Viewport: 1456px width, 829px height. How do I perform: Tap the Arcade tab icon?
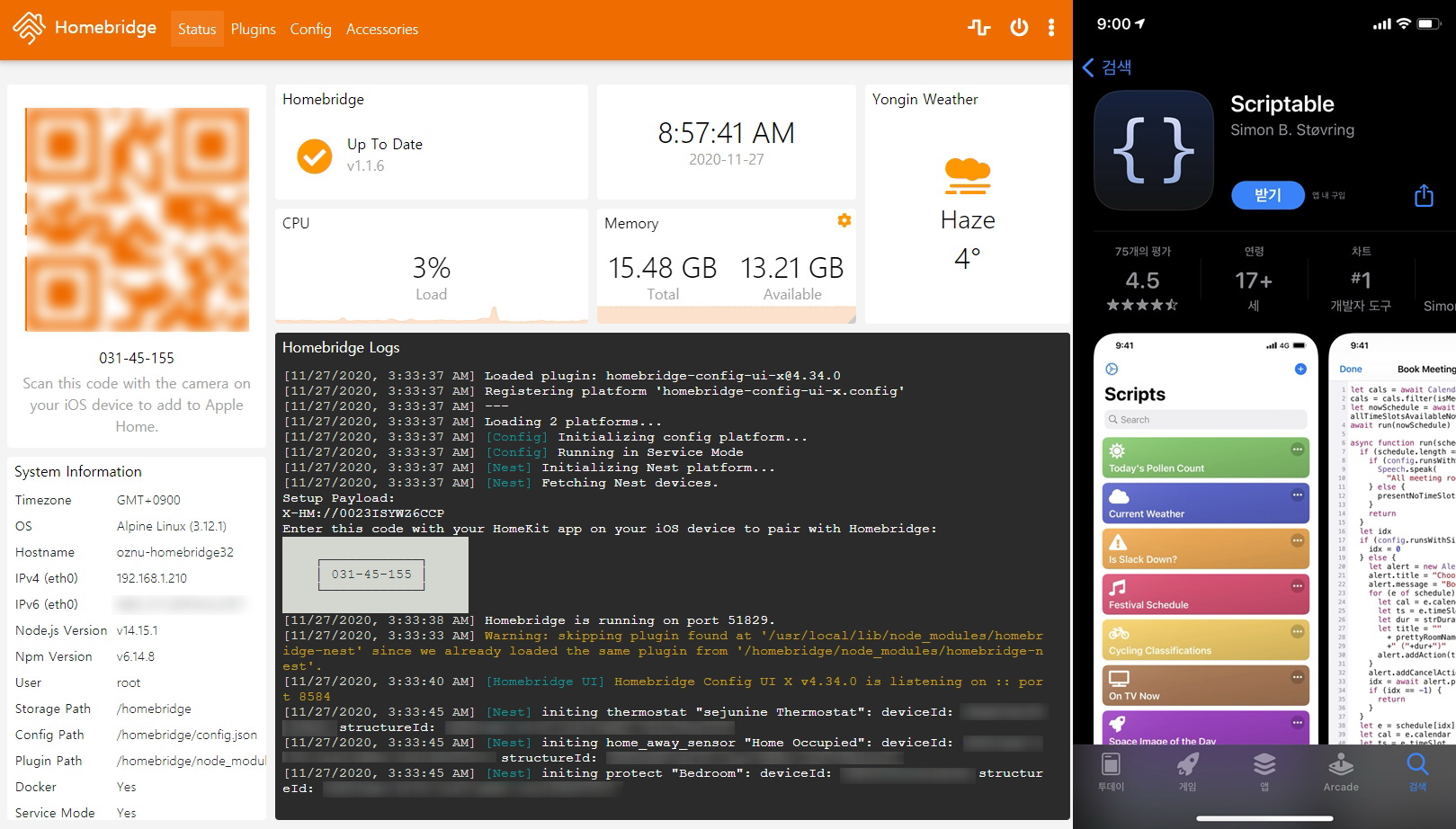click(1341, 771)
